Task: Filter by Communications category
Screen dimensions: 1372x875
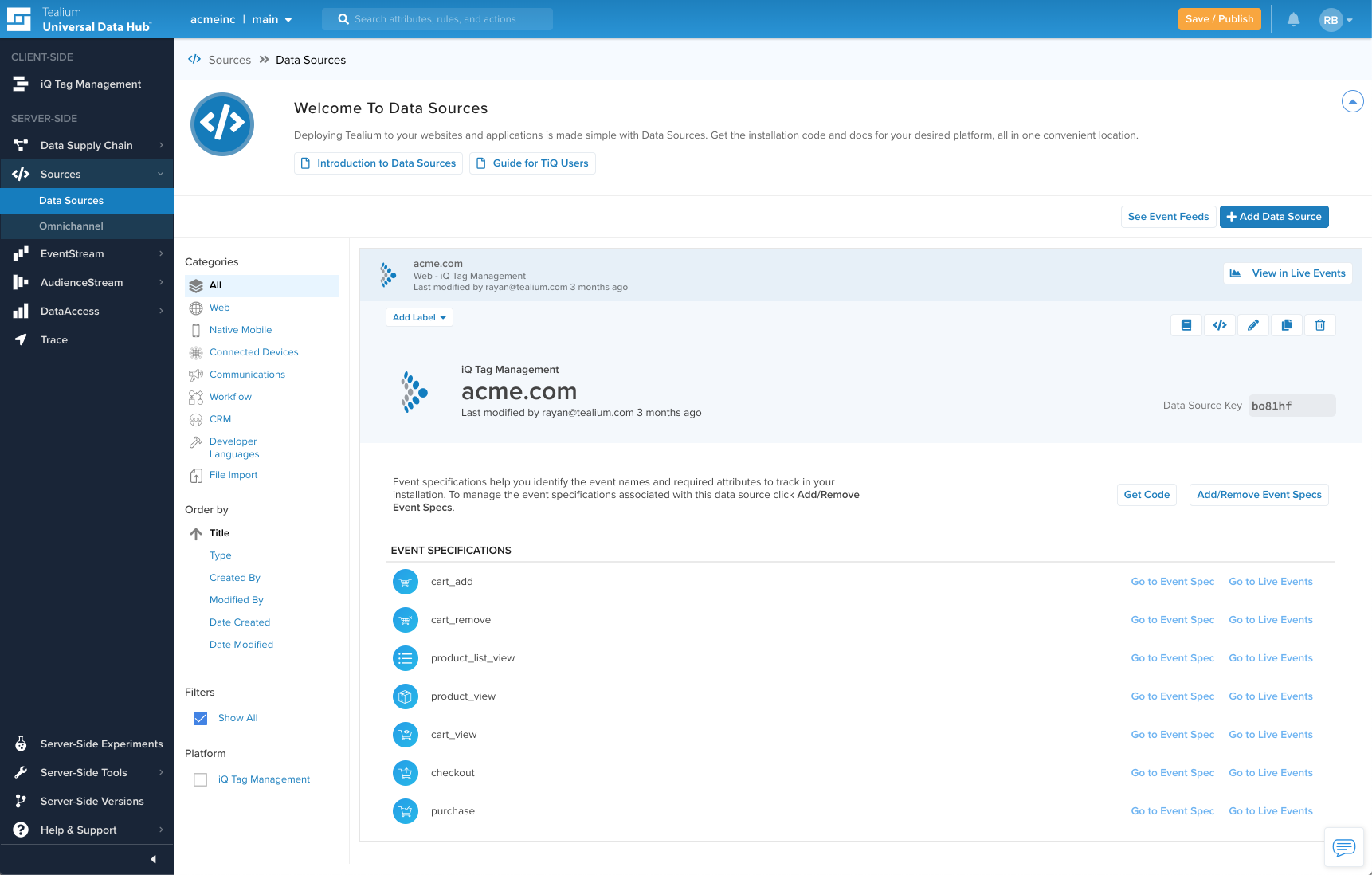Action: click(247, 375)
